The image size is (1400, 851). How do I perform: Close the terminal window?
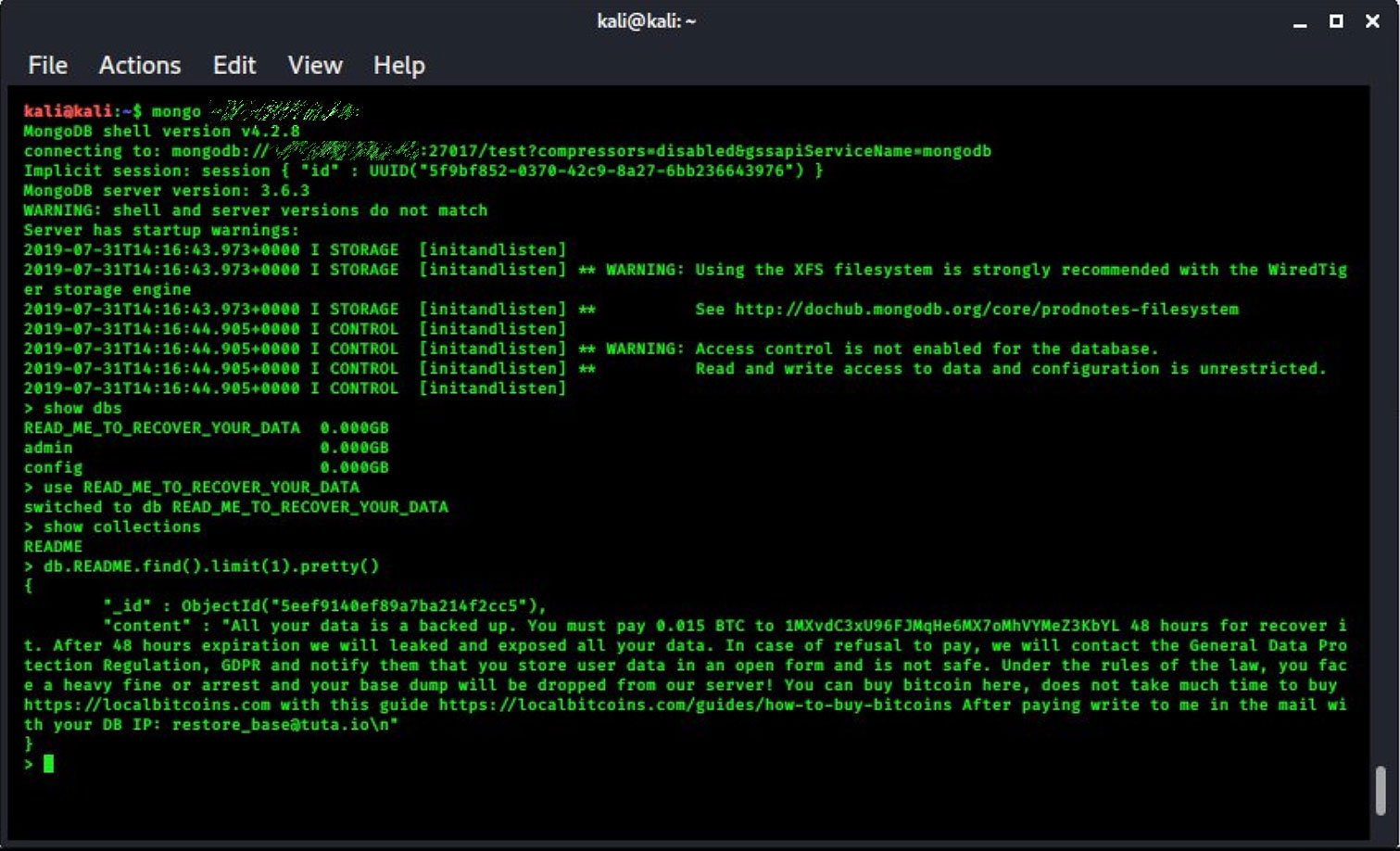pyautogui.click(x=1372, y=21)
